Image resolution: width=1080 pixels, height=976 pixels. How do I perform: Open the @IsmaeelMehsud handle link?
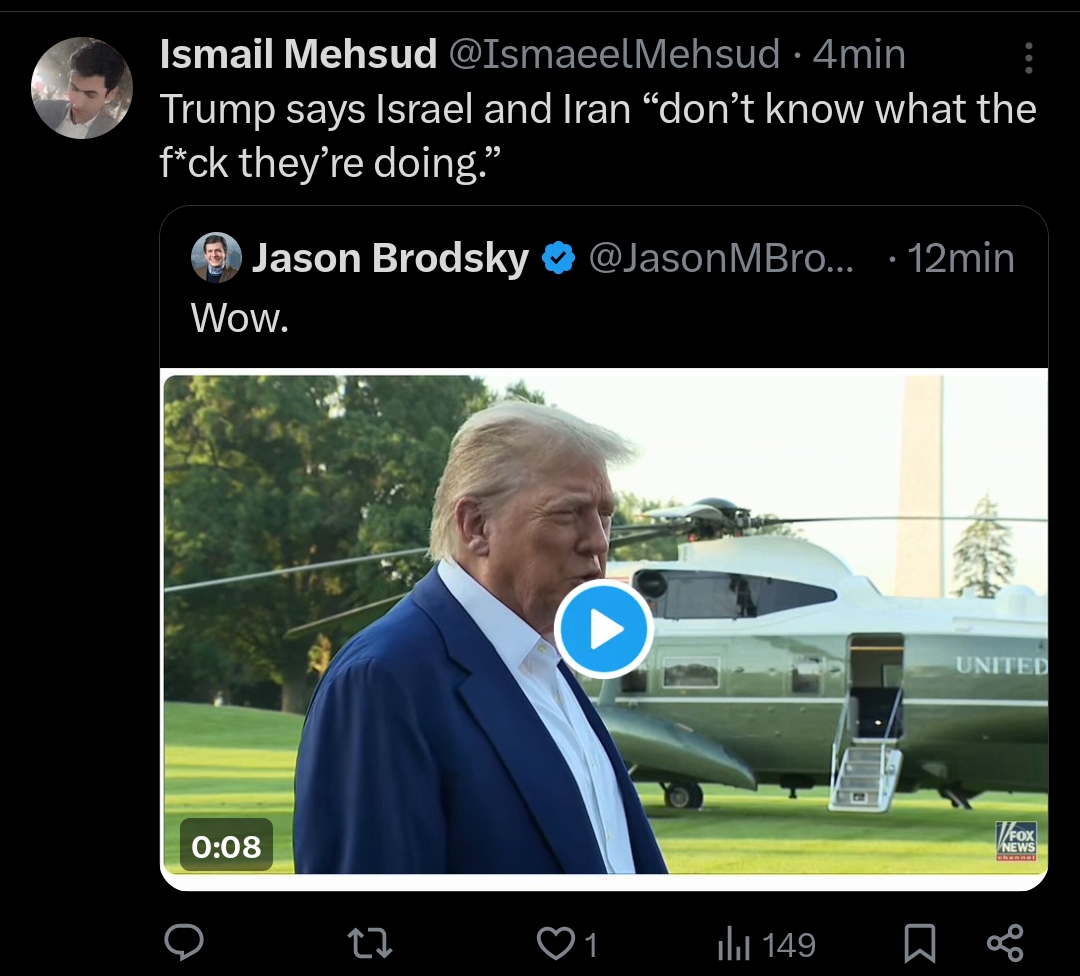(614, 54)
